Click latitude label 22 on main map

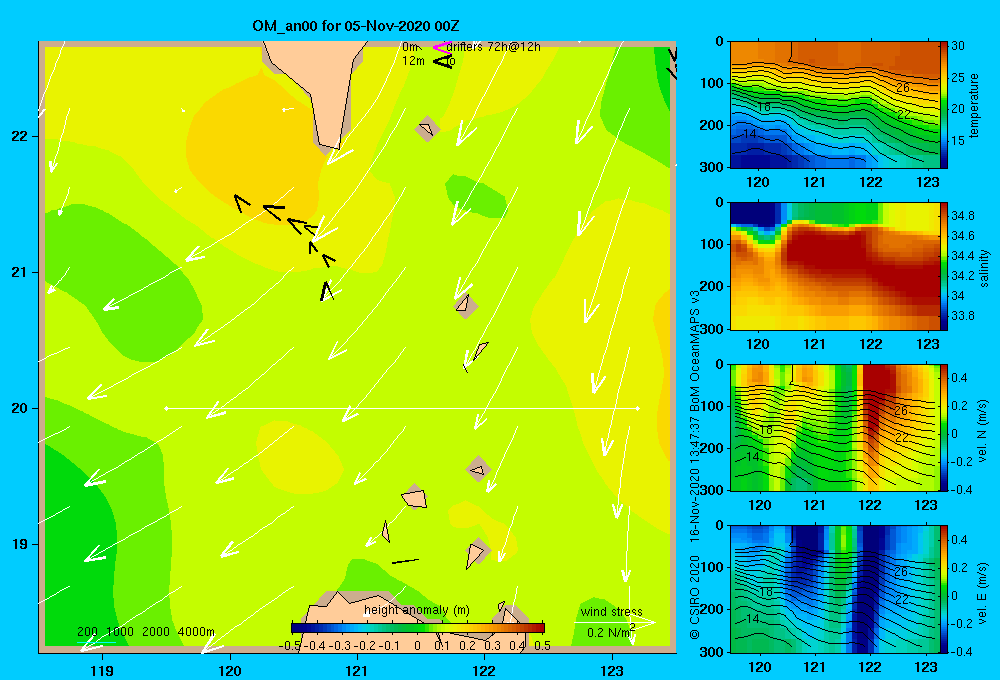19,137
